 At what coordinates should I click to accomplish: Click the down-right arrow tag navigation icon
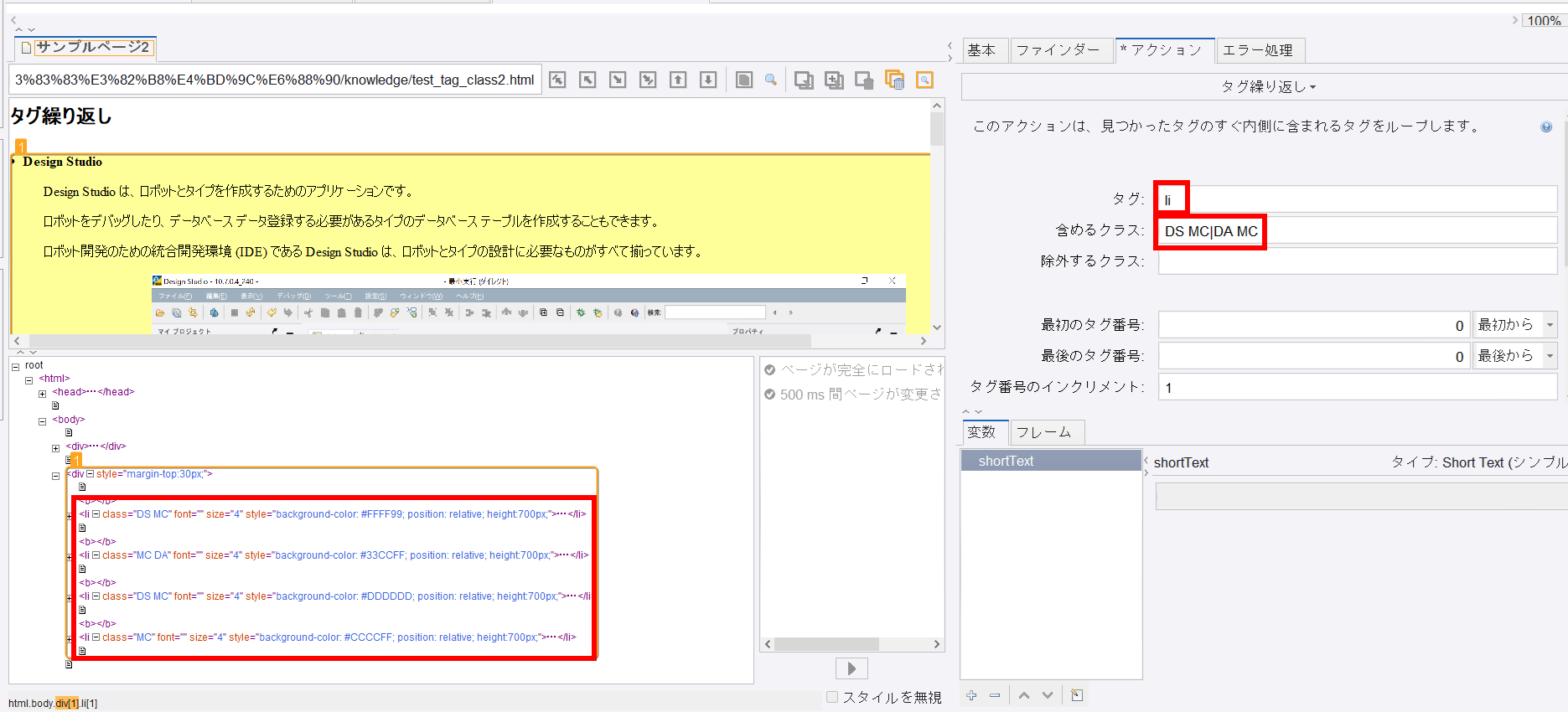click(618, 80)
